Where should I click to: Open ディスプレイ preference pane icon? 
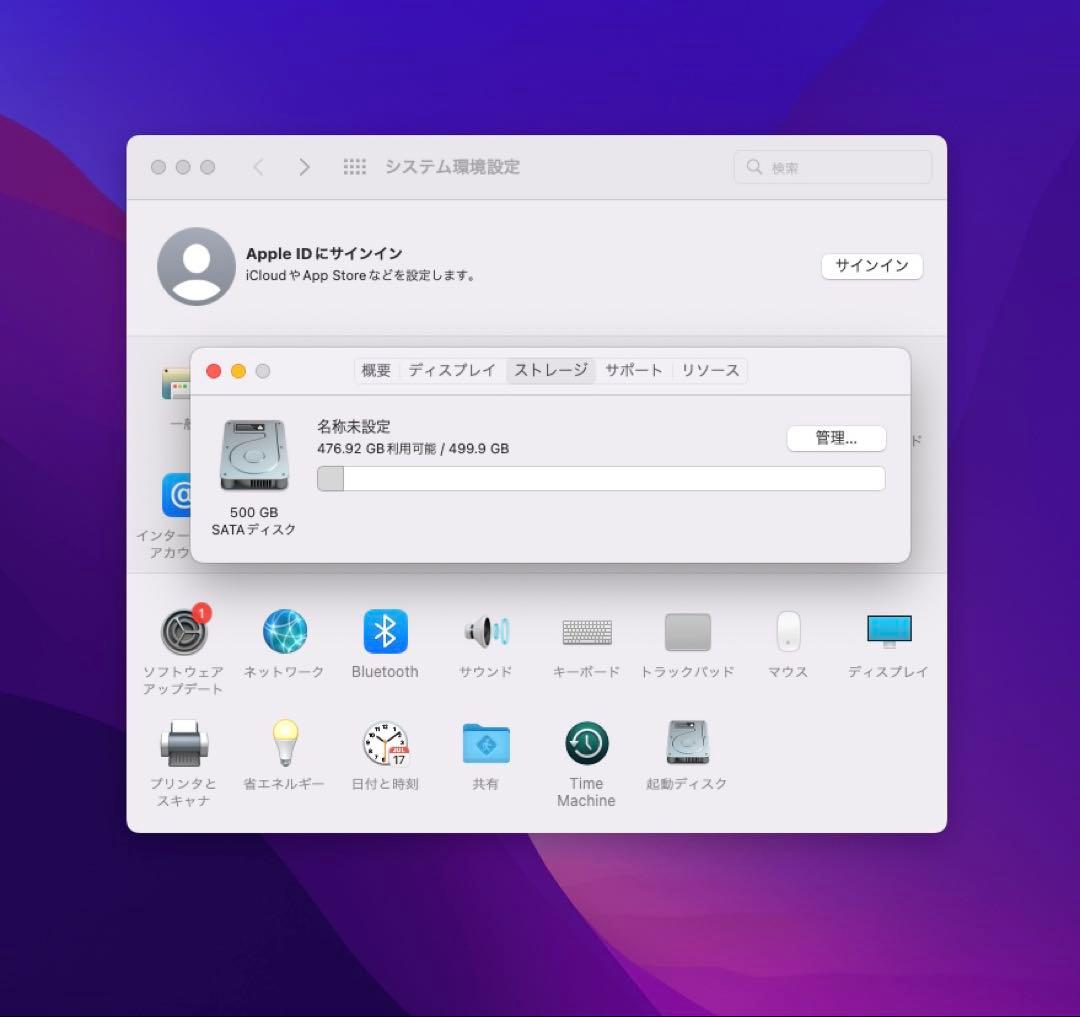(x=888, y=633)
